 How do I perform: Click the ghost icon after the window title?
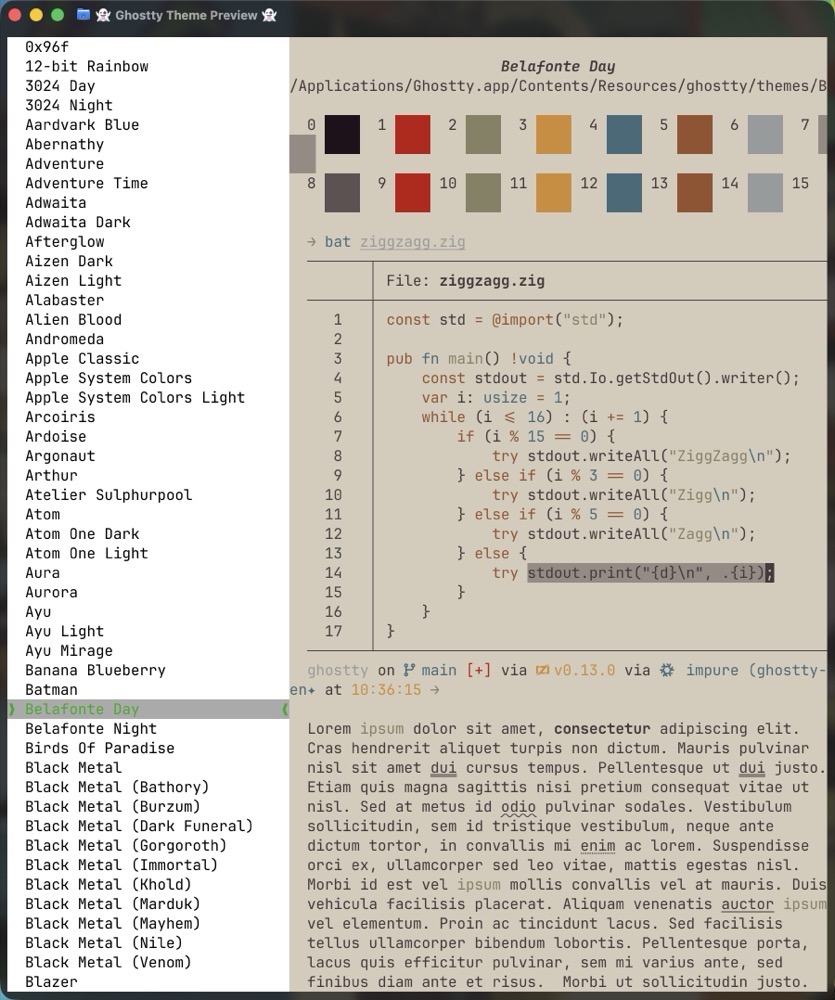pyautogui.click(x=269, y=15)
